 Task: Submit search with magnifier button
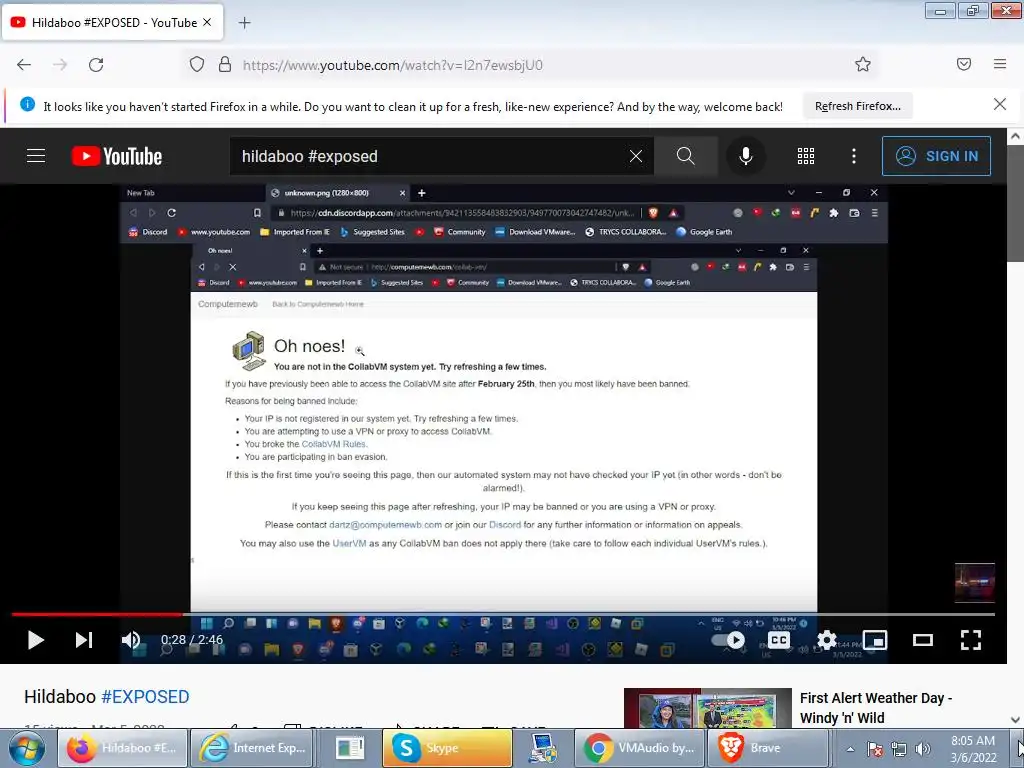click(x=685, y=156)
